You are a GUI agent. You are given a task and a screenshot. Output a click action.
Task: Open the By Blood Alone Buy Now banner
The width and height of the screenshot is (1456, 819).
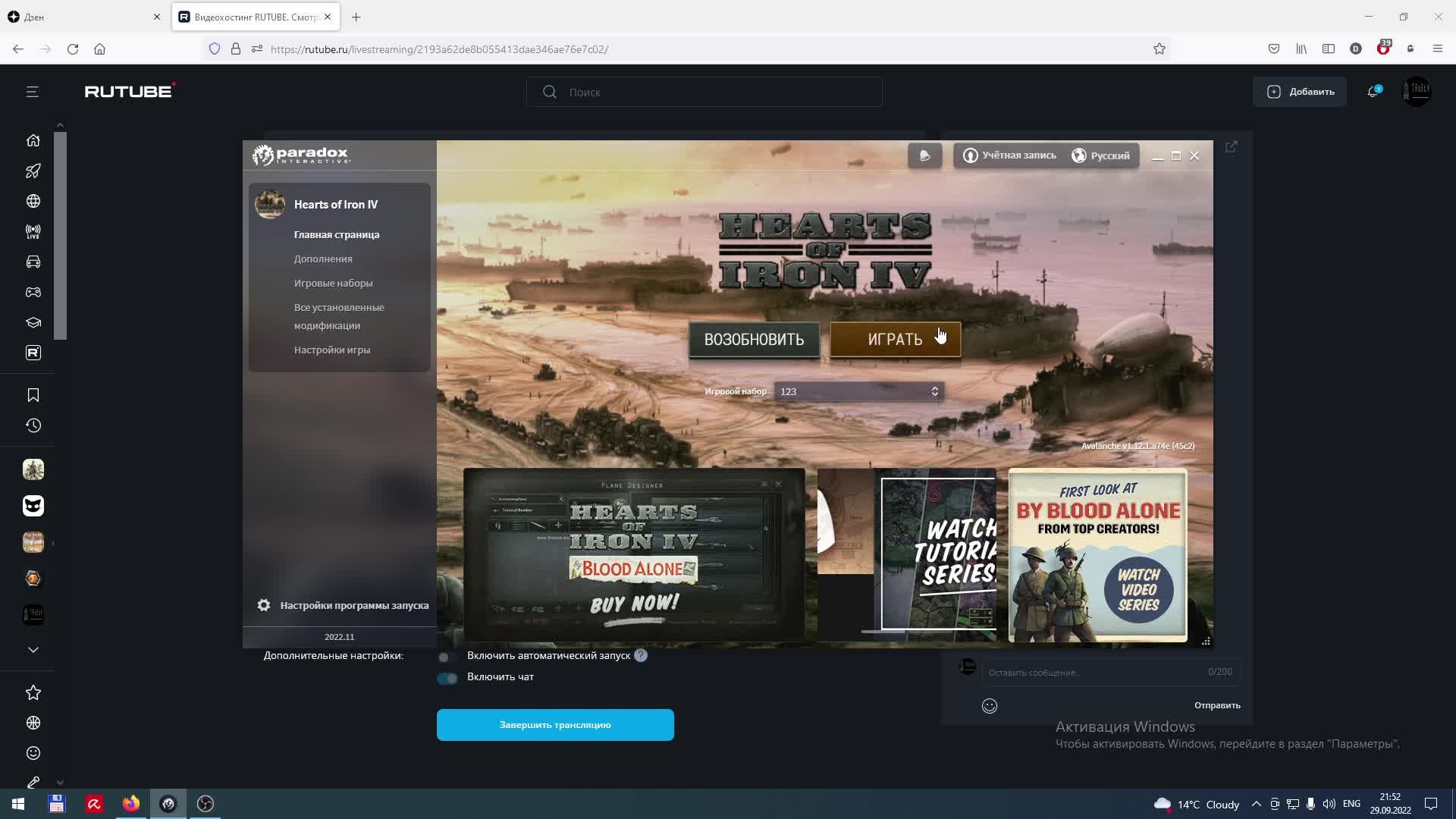(634, 554)
